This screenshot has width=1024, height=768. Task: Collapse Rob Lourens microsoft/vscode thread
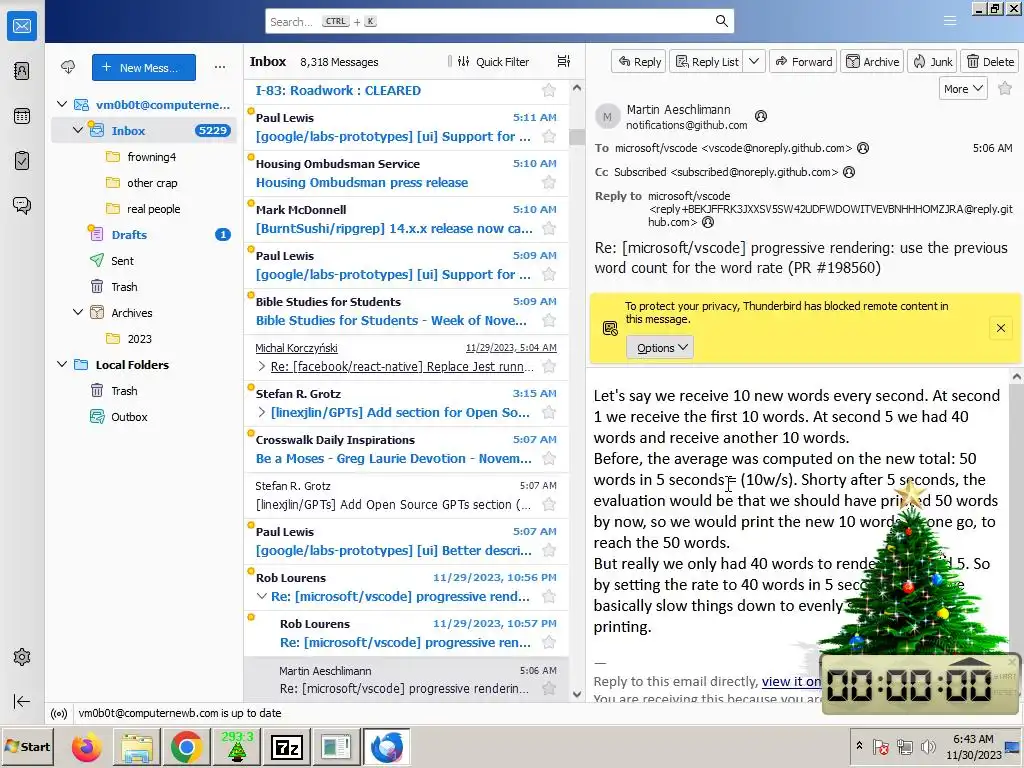coord(262,596)
